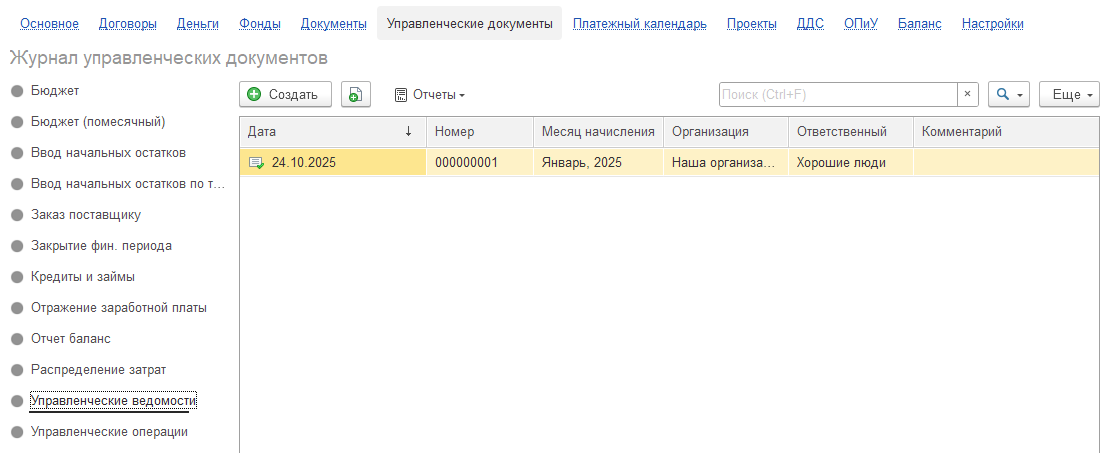Click the Отчеты report sheet icon
This screenshot has height=453, width=1108.
[401, 95]
